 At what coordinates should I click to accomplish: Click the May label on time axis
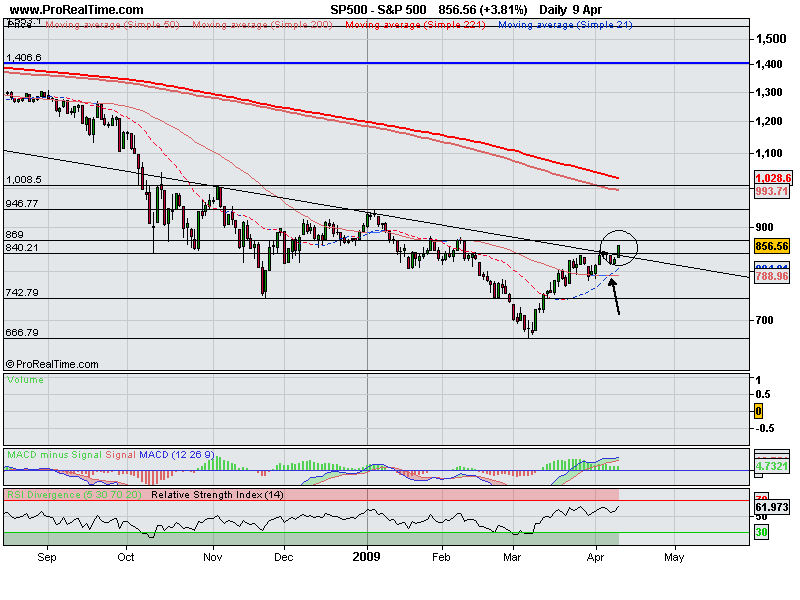pos(674,558)
